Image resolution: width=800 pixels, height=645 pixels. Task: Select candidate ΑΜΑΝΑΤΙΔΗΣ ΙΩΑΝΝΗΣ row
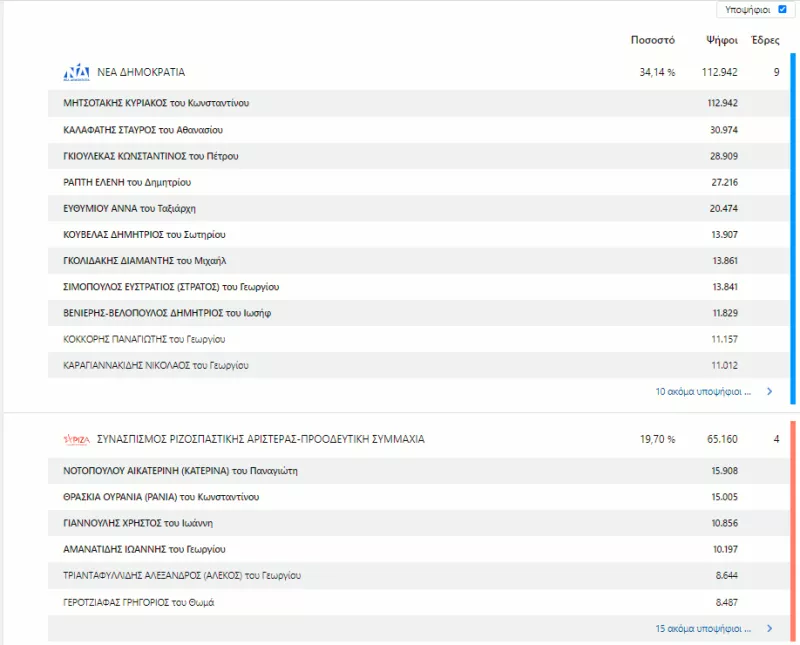(418, 549)
